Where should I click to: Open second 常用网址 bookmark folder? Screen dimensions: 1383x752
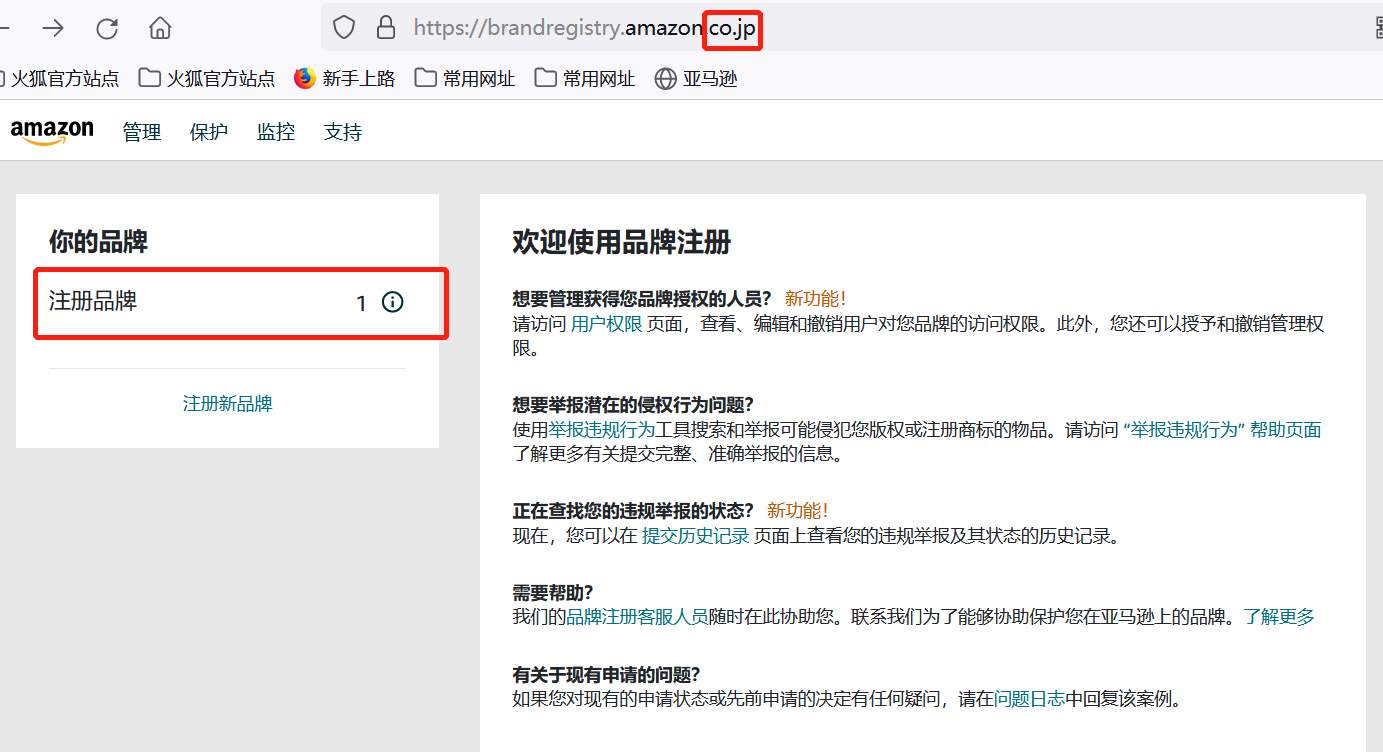click(585, 78)
